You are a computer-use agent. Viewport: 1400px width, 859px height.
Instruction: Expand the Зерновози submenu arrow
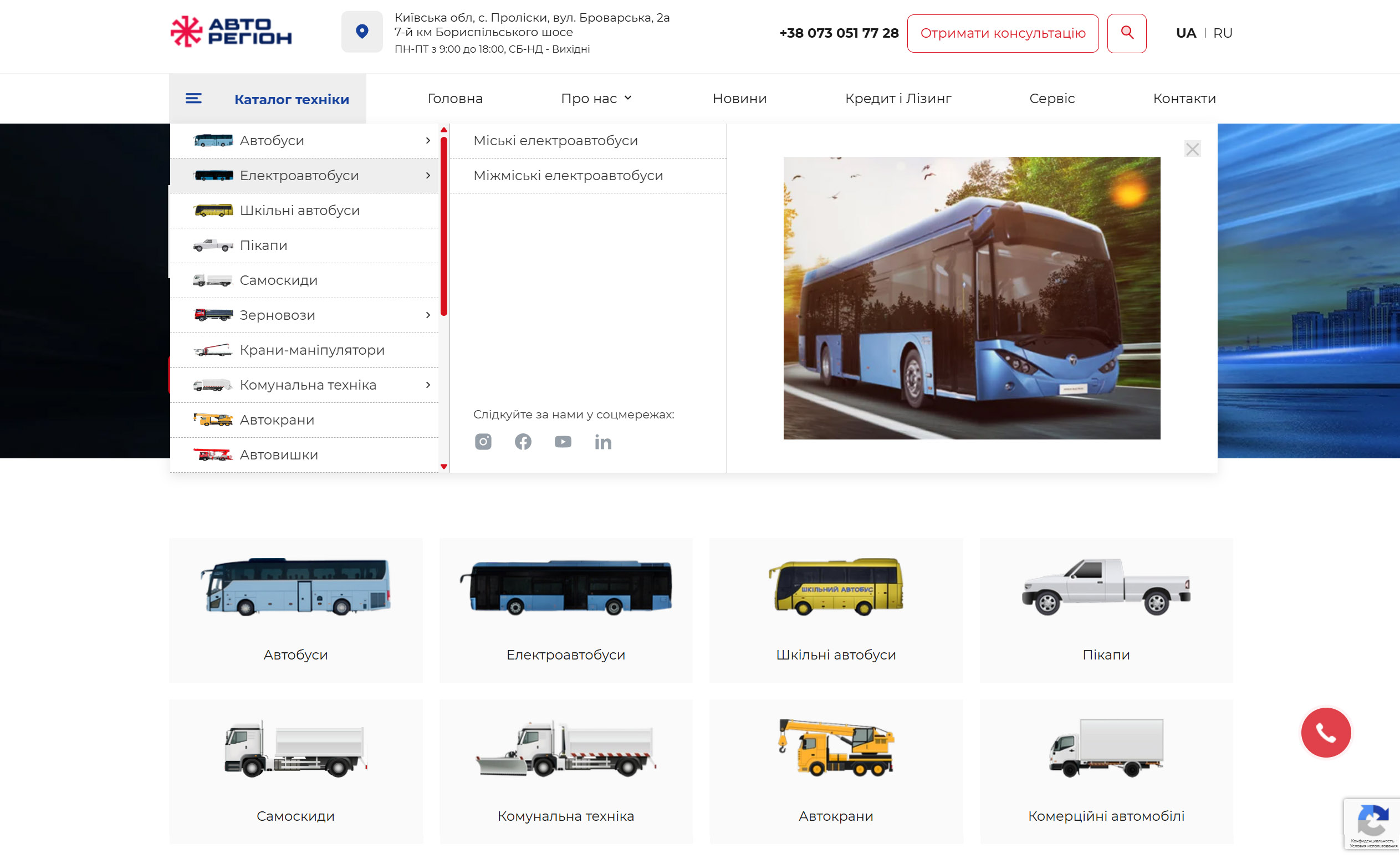coord(428,315)
